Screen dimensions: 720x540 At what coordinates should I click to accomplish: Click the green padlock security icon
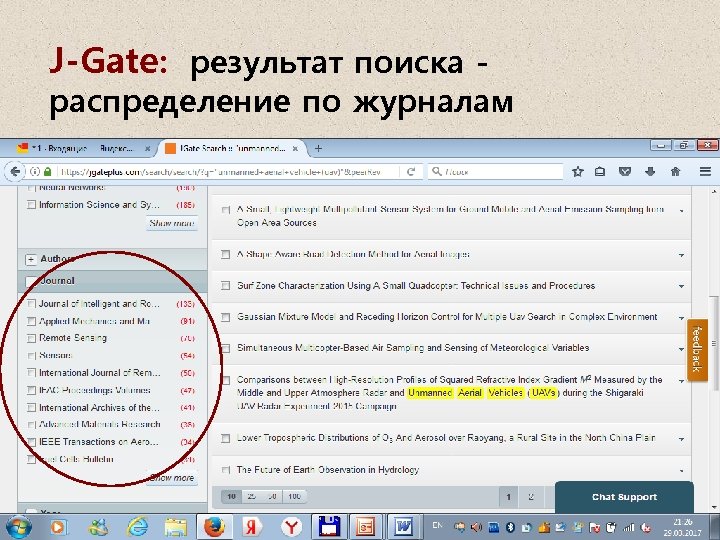[47, 172]
